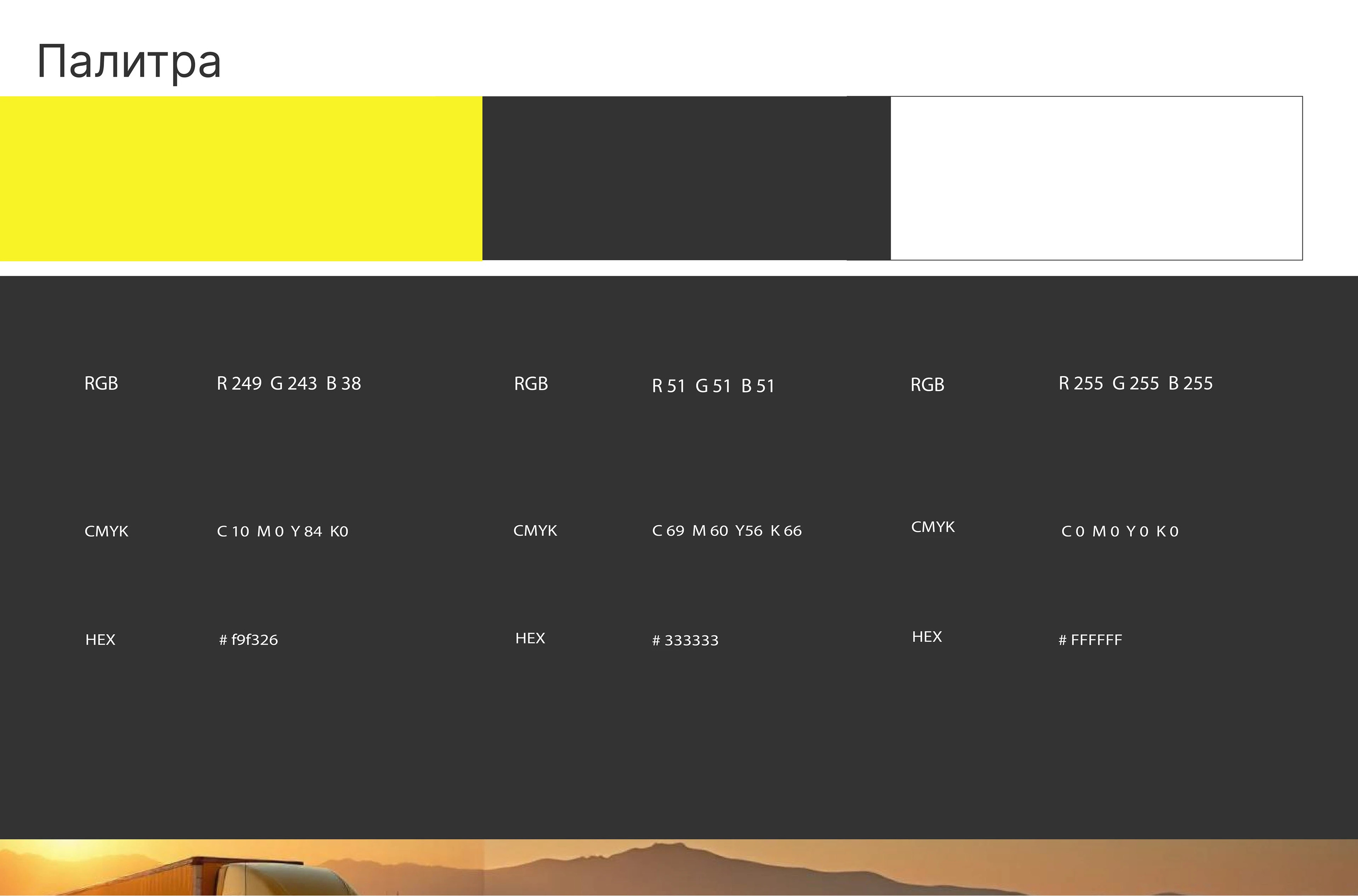Click the C 10 M 0 Y 84 K0 value
The height and width of the screenshot is (896, 1358).
coord(282,532)
